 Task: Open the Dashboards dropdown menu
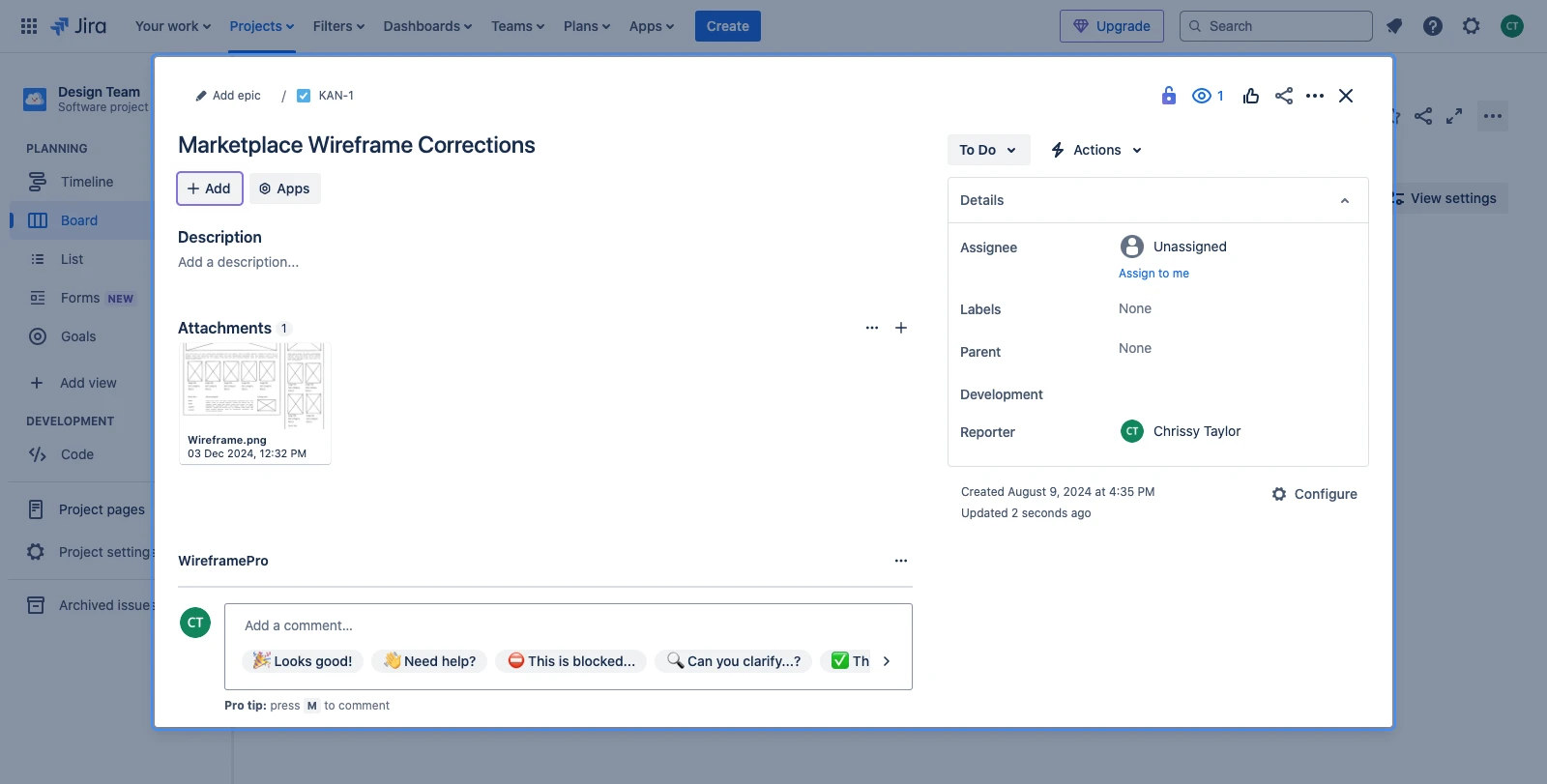point(427,26)
